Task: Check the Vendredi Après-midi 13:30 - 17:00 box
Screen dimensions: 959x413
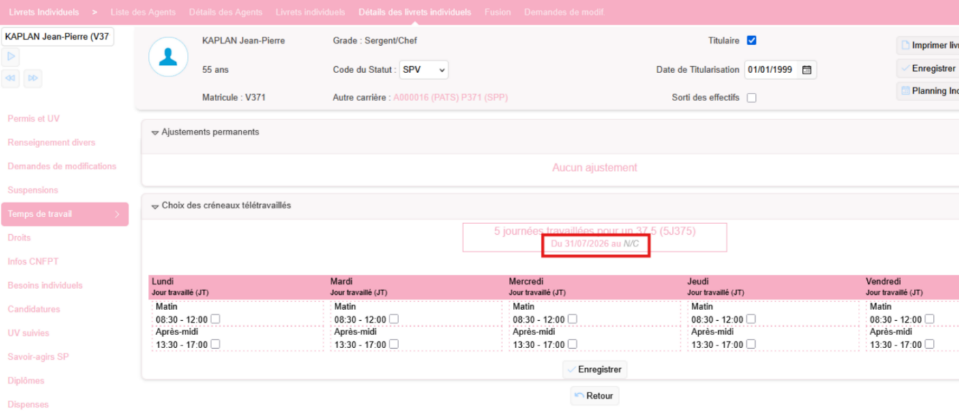Action: coord(930,344)
